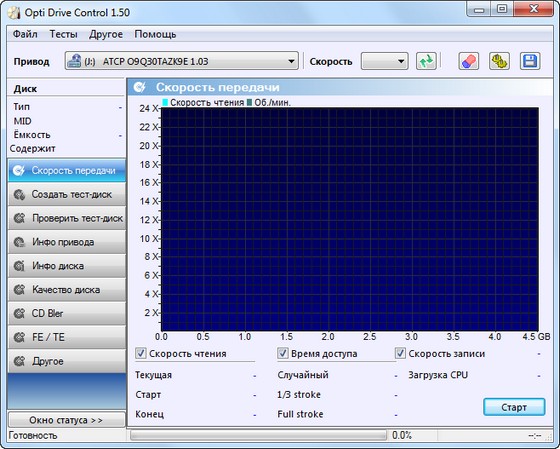The height and width of the screenshot is (449, 560).
Task: Open the Помощь menu
Action: [x=155, y=34]
